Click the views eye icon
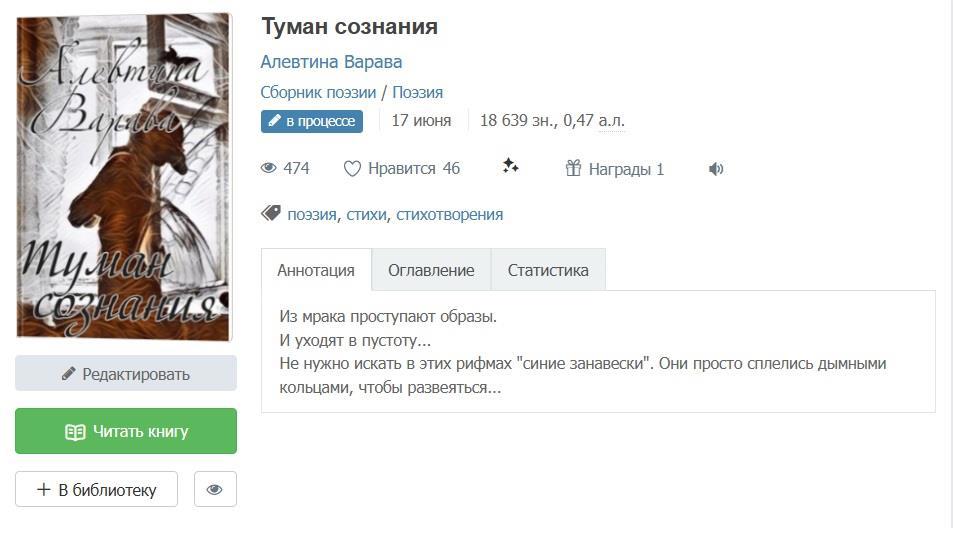 pyautogui.click(x=268, y=169)
